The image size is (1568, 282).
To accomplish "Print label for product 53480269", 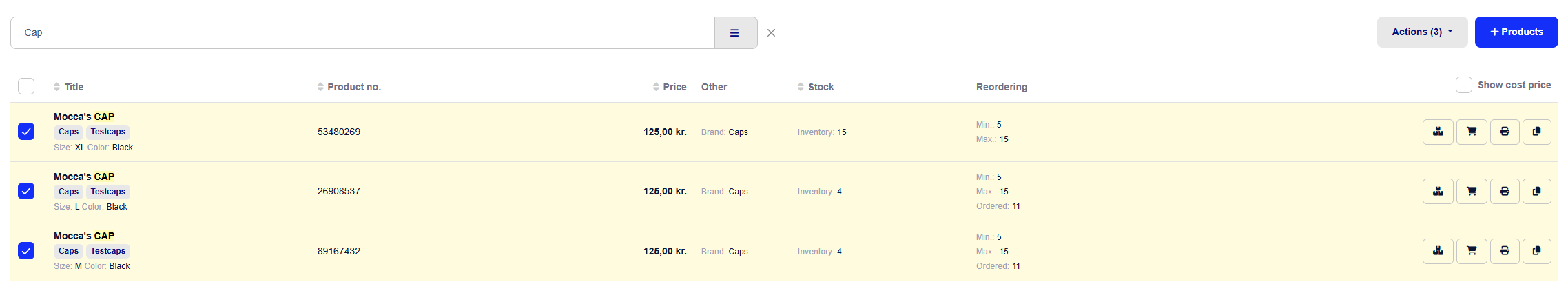I will [x=1505, y=132].
